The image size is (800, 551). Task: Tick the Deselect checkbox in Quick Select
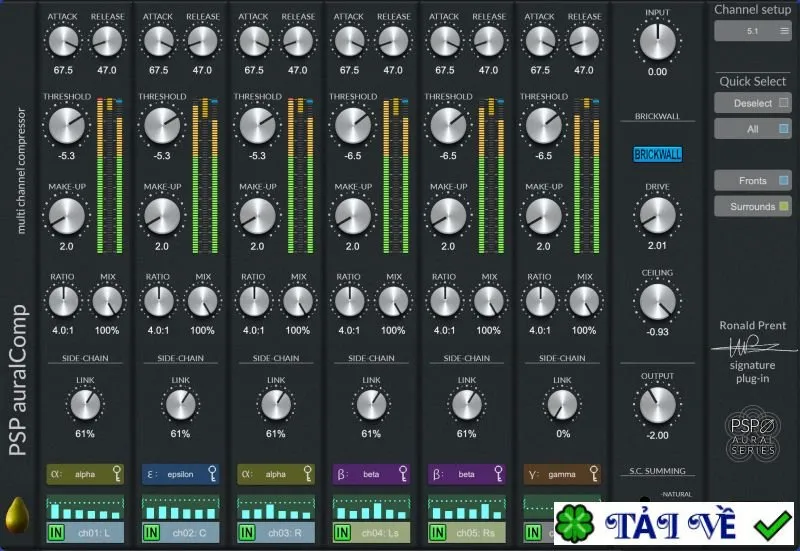pos(784,103)
